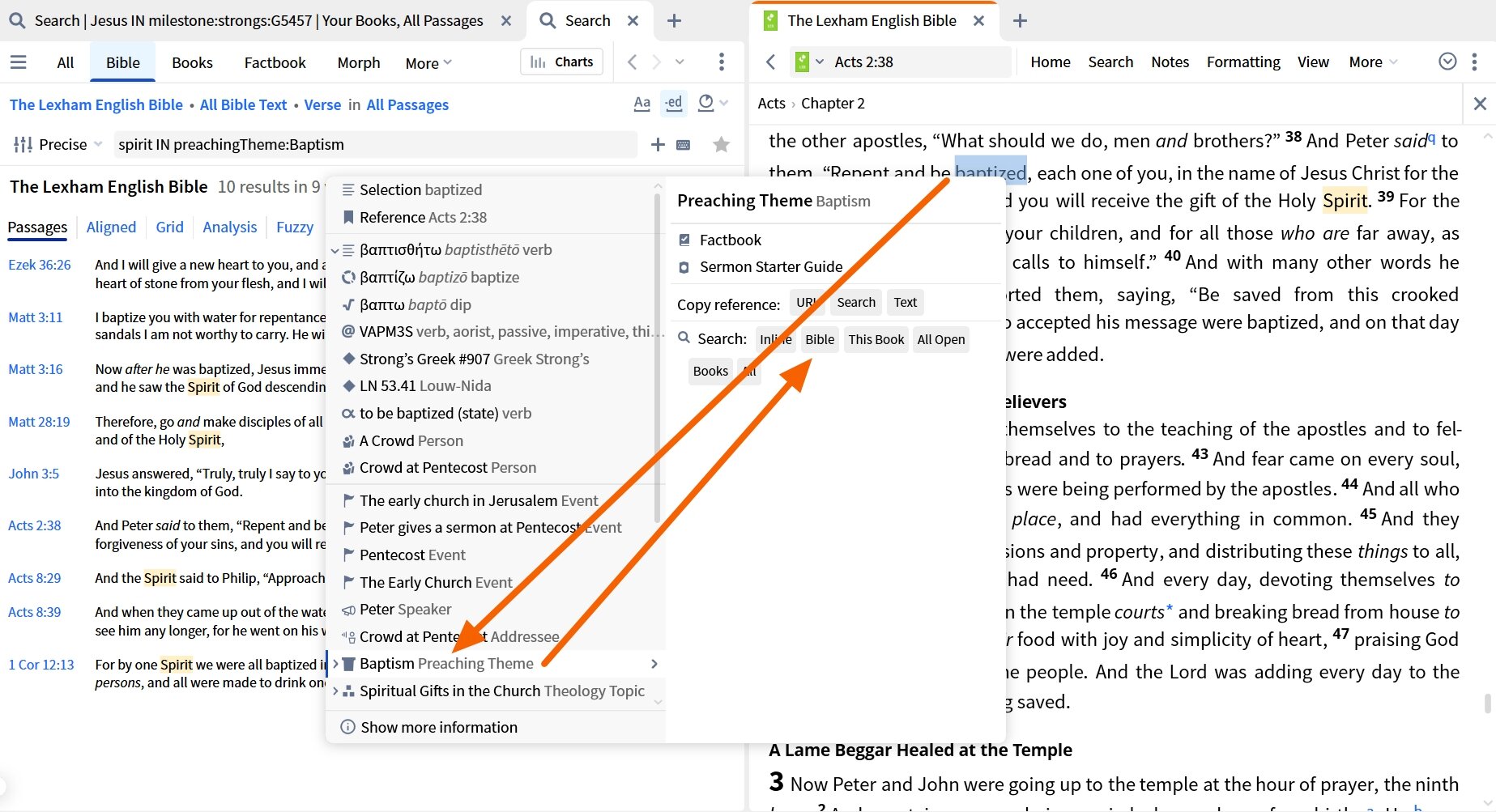This screenshot has width=1496, height=812.
Task: Open the Analysis results view
Action: (230, 227)
